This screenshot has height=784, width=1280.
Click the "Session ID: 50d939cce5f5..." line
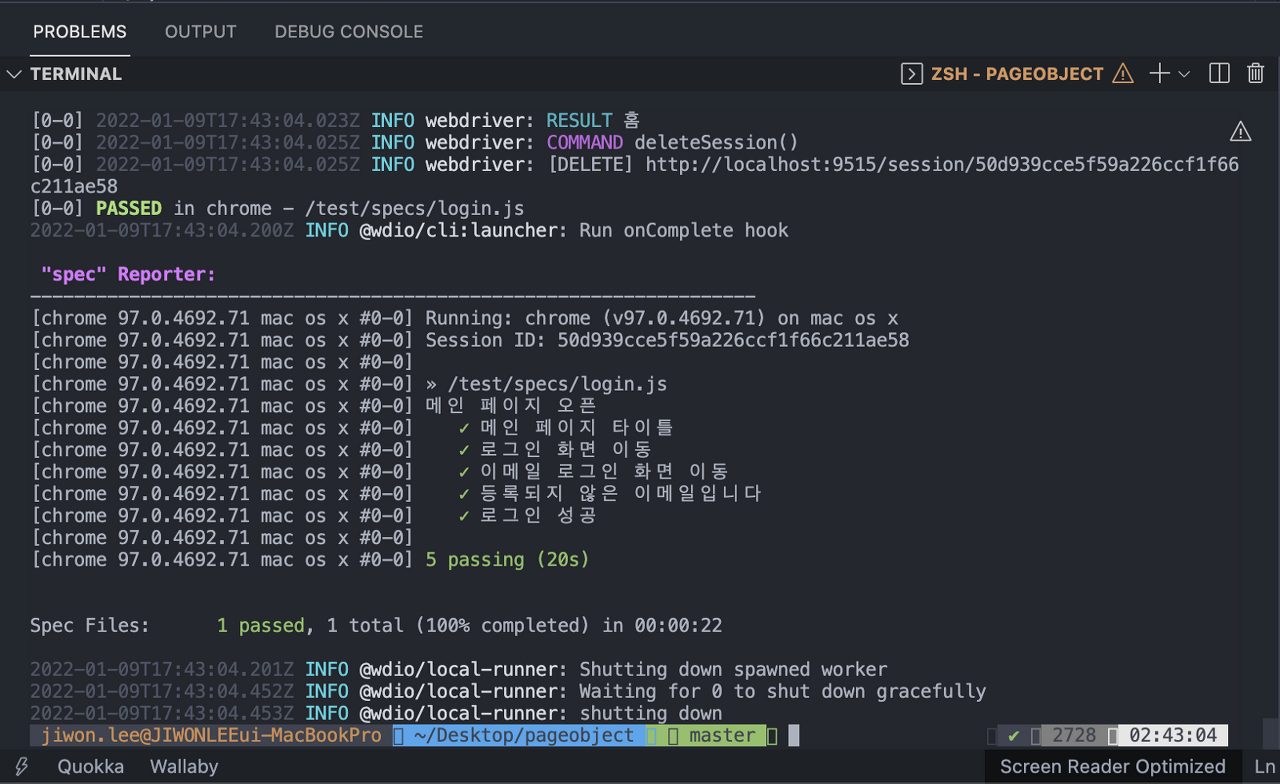(667, 340)
